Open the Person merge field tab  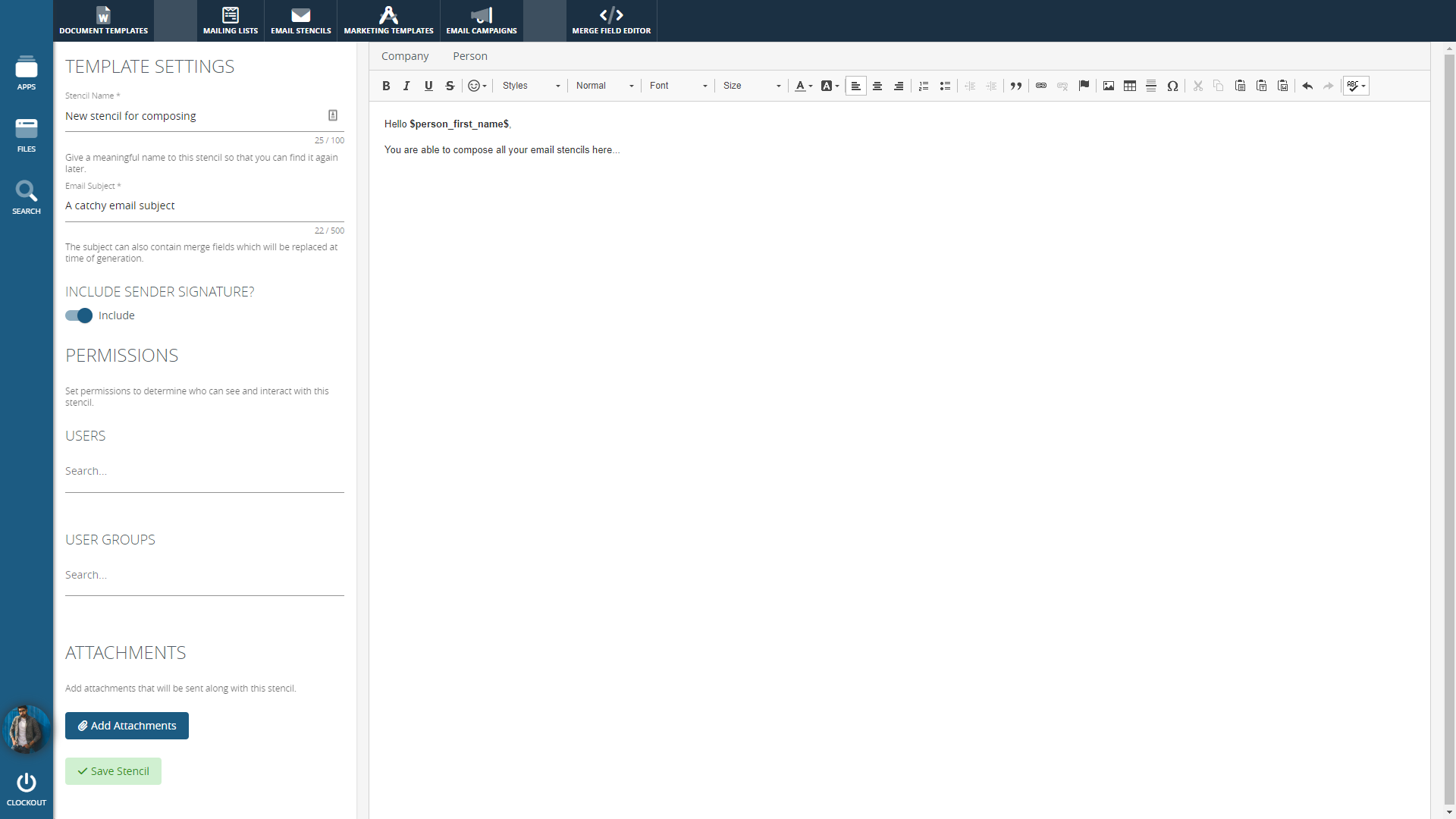[470, 56]
